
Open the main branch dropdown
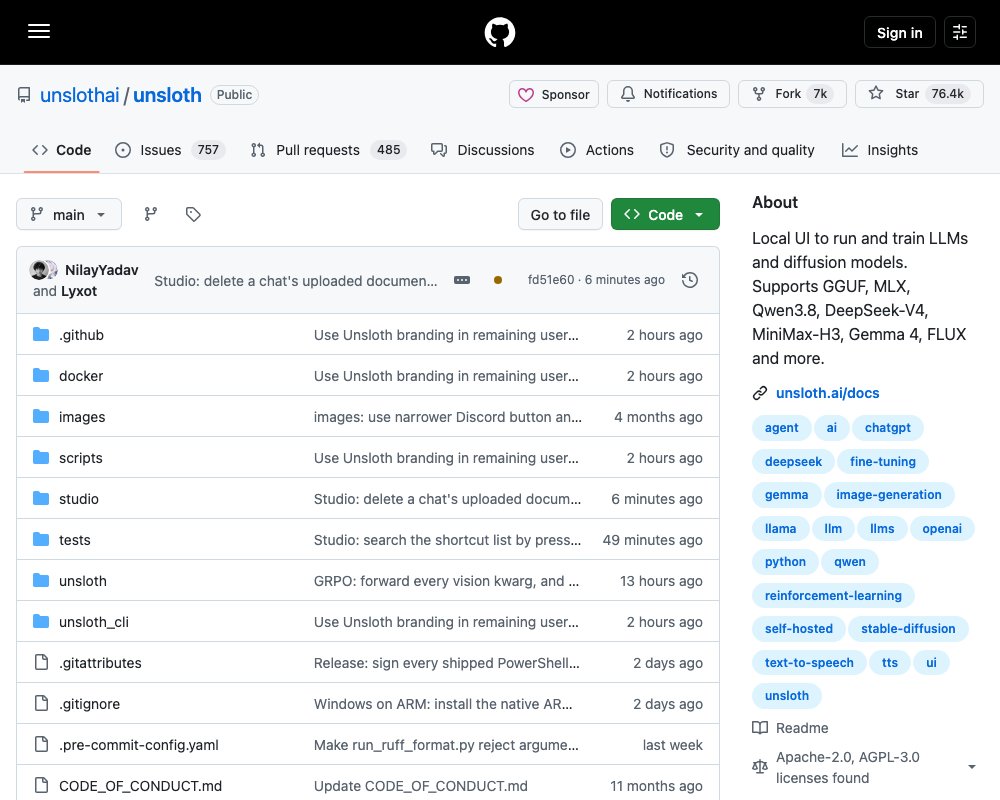(x=69, y=214)
